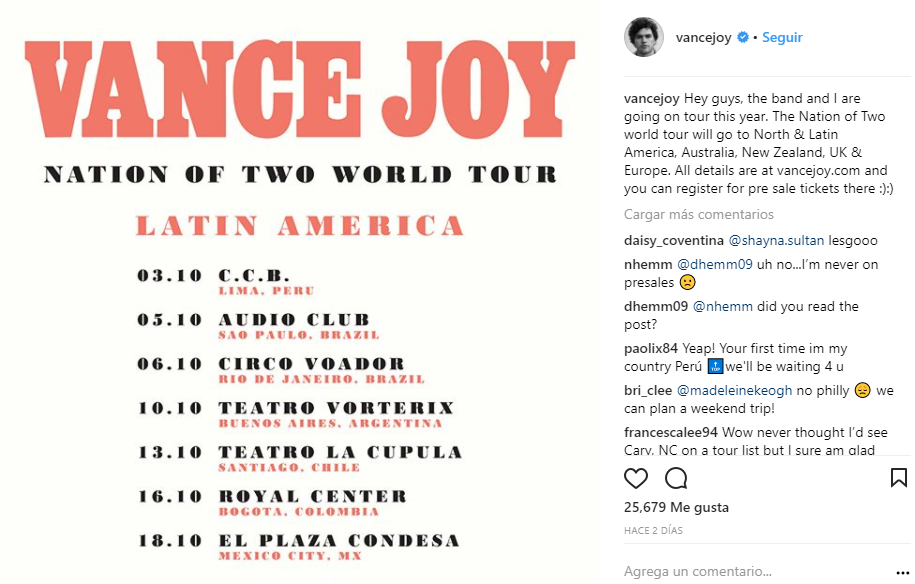Open daisy_coventina's profile
This screenshot has height=584, width=915.
pyautogui.click(x=673, y=240)
